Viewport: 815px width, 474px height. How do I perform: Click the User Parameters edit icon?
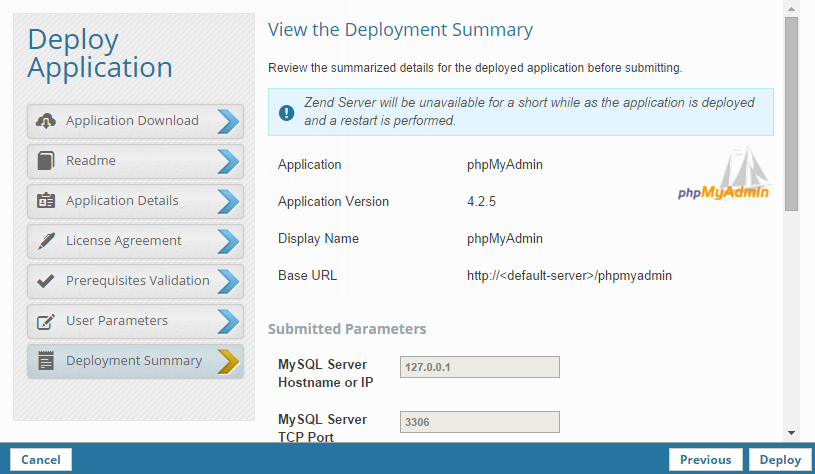coord(45,321)
